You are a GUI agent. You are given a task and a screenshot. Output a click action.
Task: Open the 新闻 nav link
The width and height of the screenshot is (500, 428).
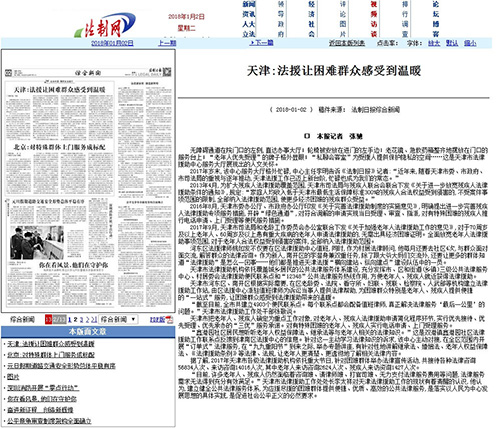tap(249, 4)
